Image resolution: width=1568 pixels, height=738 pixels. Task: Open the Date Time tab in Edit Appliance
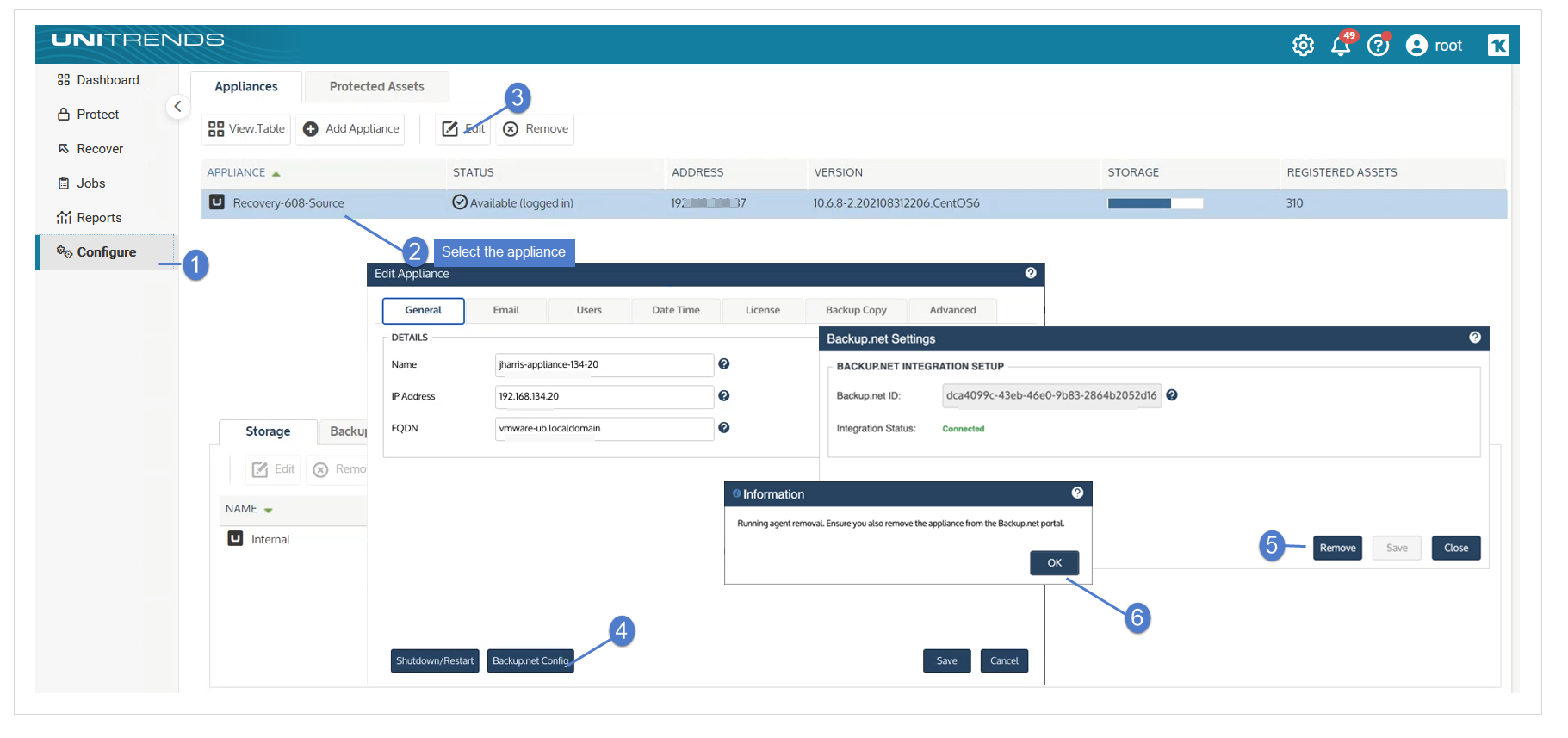(x=676, y=310)
